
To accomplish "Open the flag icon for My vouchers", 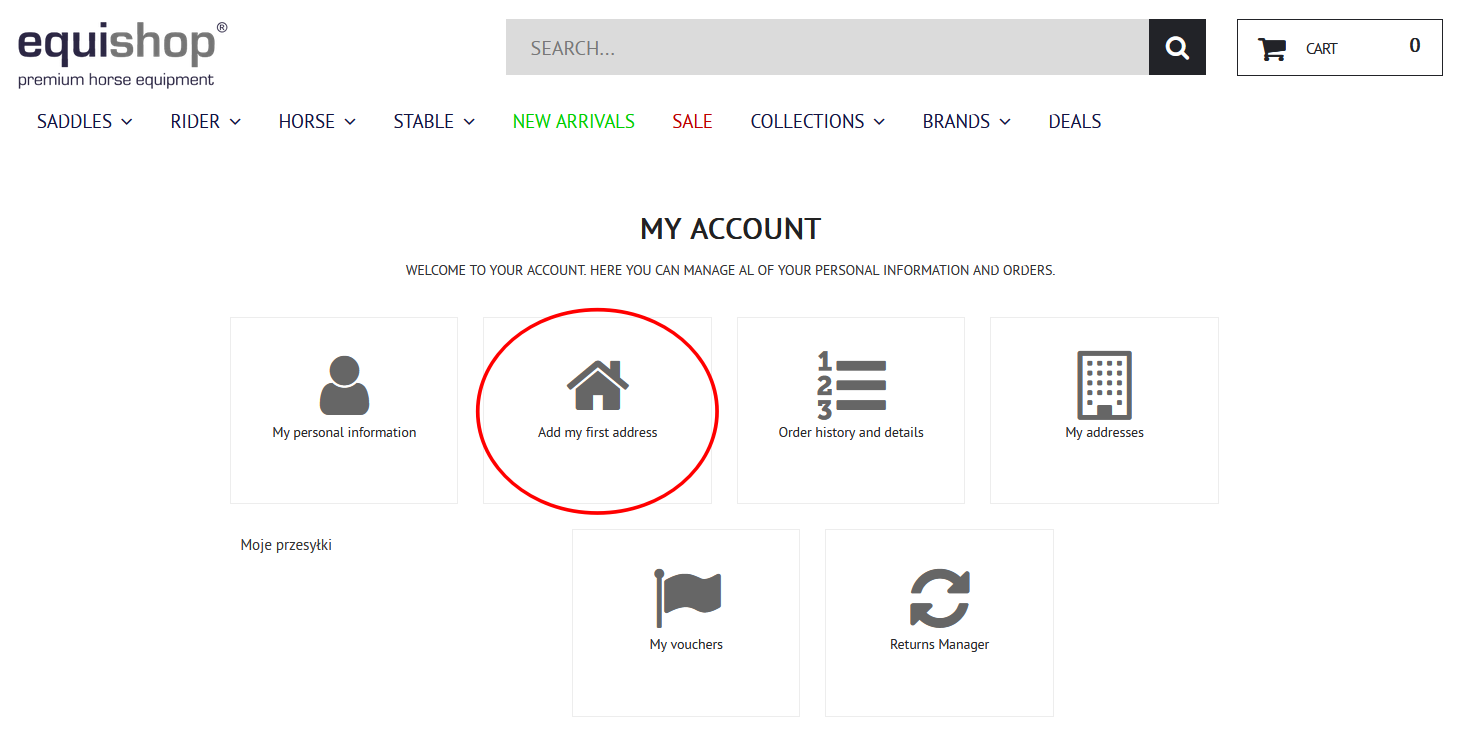I will (x=686, y=597).
